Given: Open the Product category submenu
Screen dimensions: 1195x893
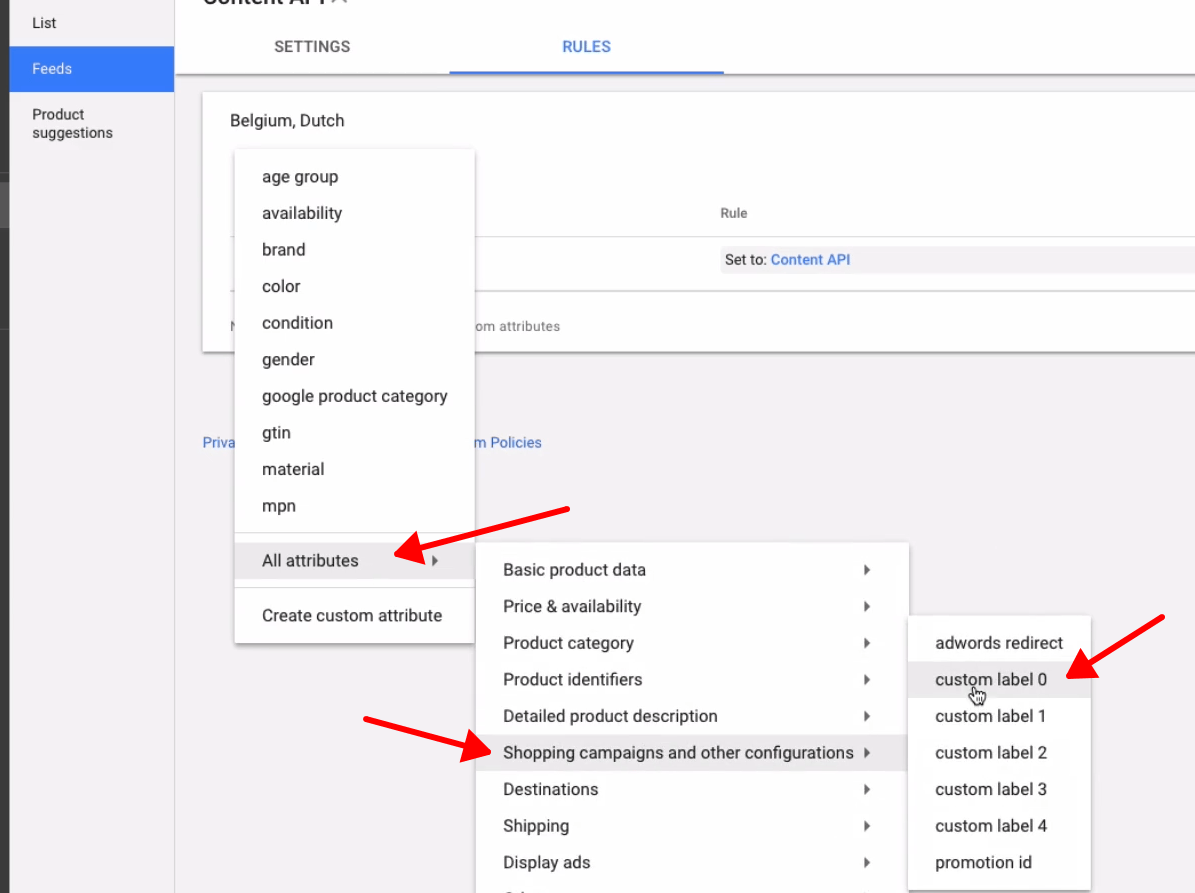Looking at the screenshot, I should pyautogui.click(x=568, y=643).
